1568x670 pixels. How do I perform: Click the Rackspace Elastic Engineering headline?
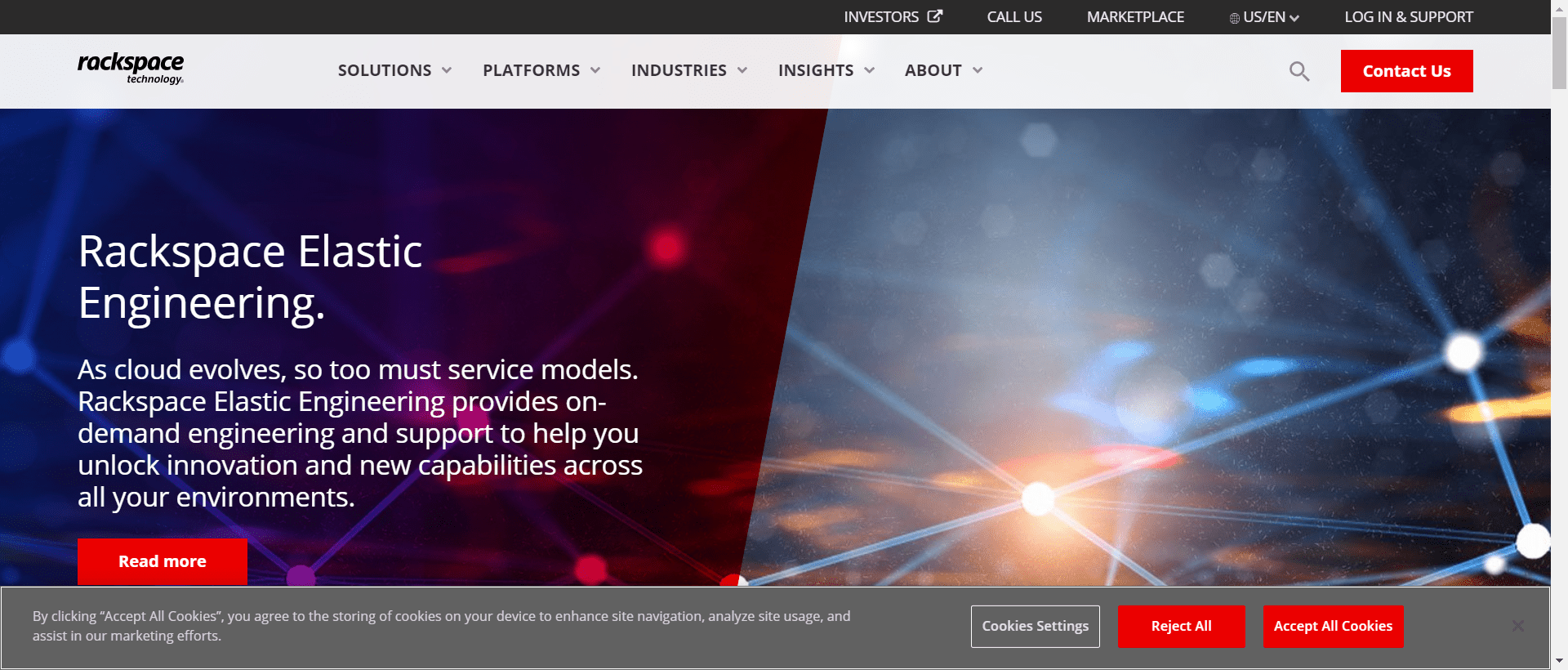pos(250,277)
